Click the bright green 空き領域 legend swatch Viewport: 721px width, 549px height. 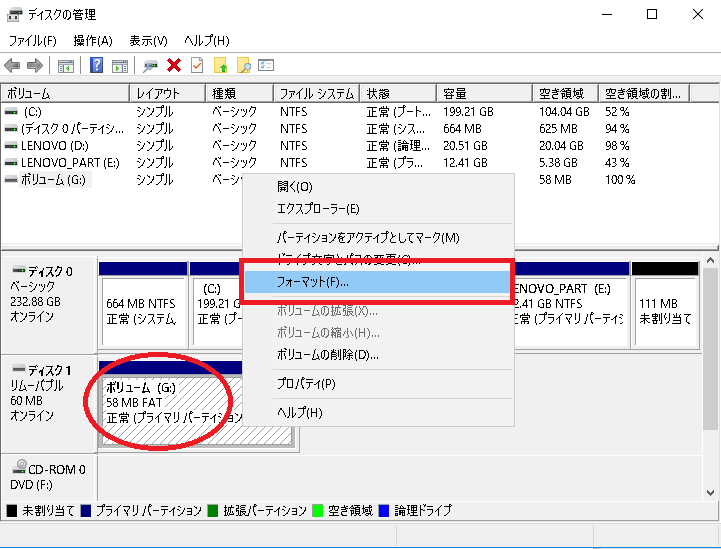coord(317,510)
